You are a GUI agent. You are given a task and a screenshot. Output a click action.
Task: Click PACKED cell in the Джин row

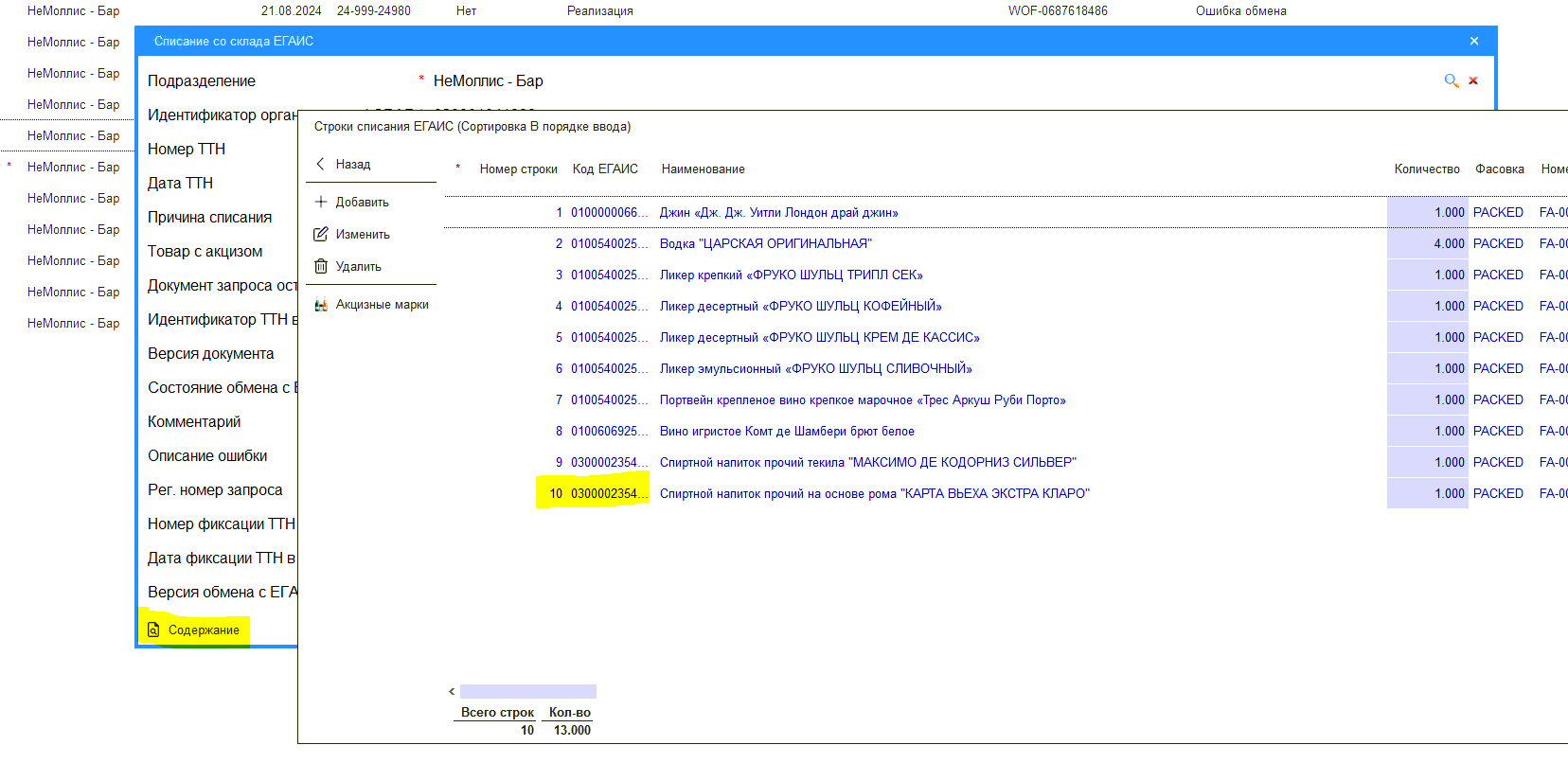click(x=1498, y=213)
